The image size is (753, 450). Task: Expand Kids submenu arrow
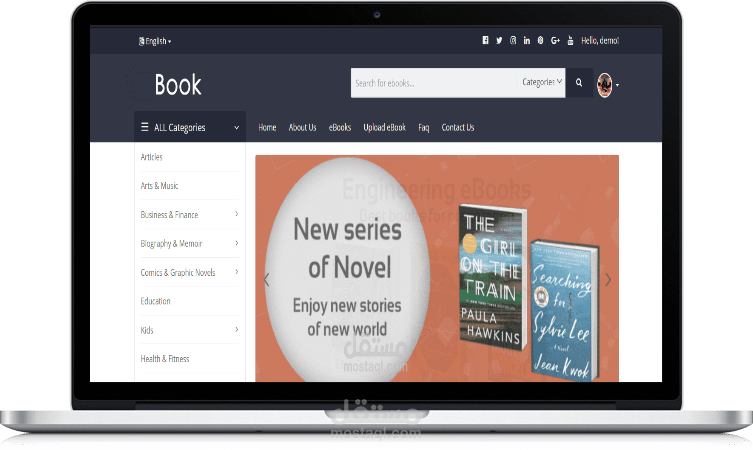click(x=237, y=329)
